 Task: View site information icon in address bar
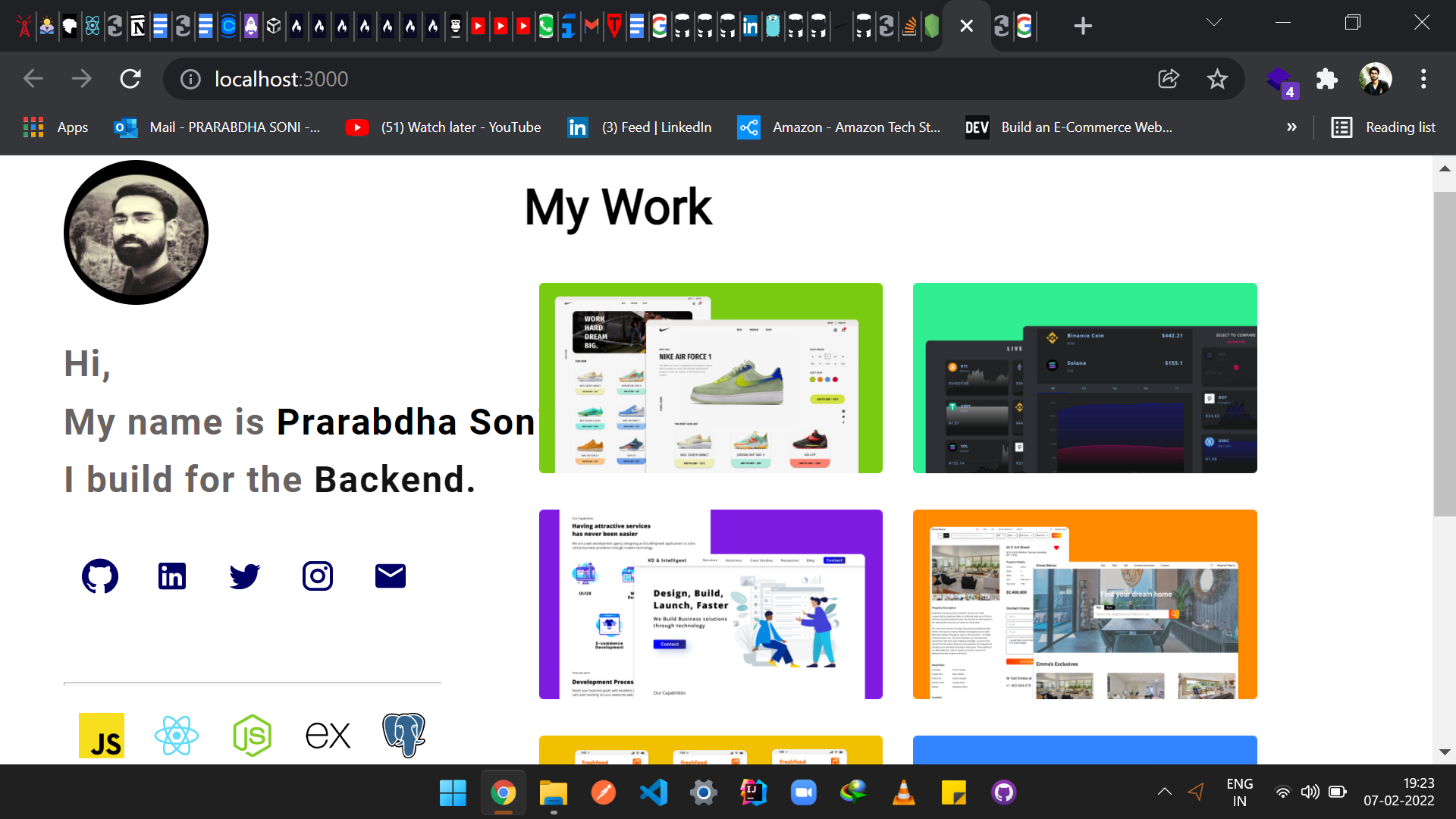(x=190, y=79)
